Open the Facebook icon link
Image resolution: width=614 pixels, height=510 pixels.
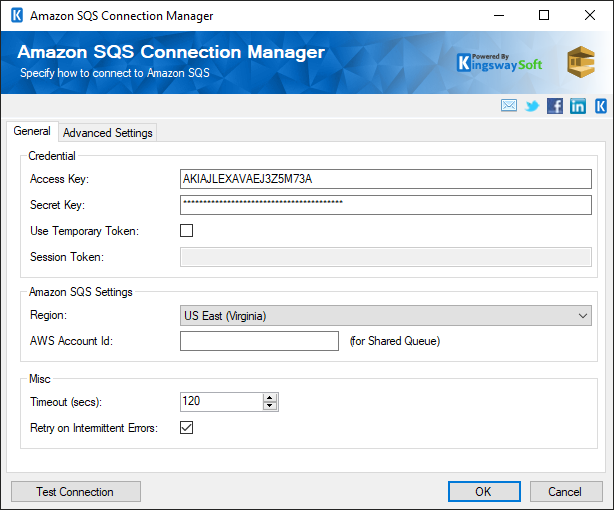(555, 106)
